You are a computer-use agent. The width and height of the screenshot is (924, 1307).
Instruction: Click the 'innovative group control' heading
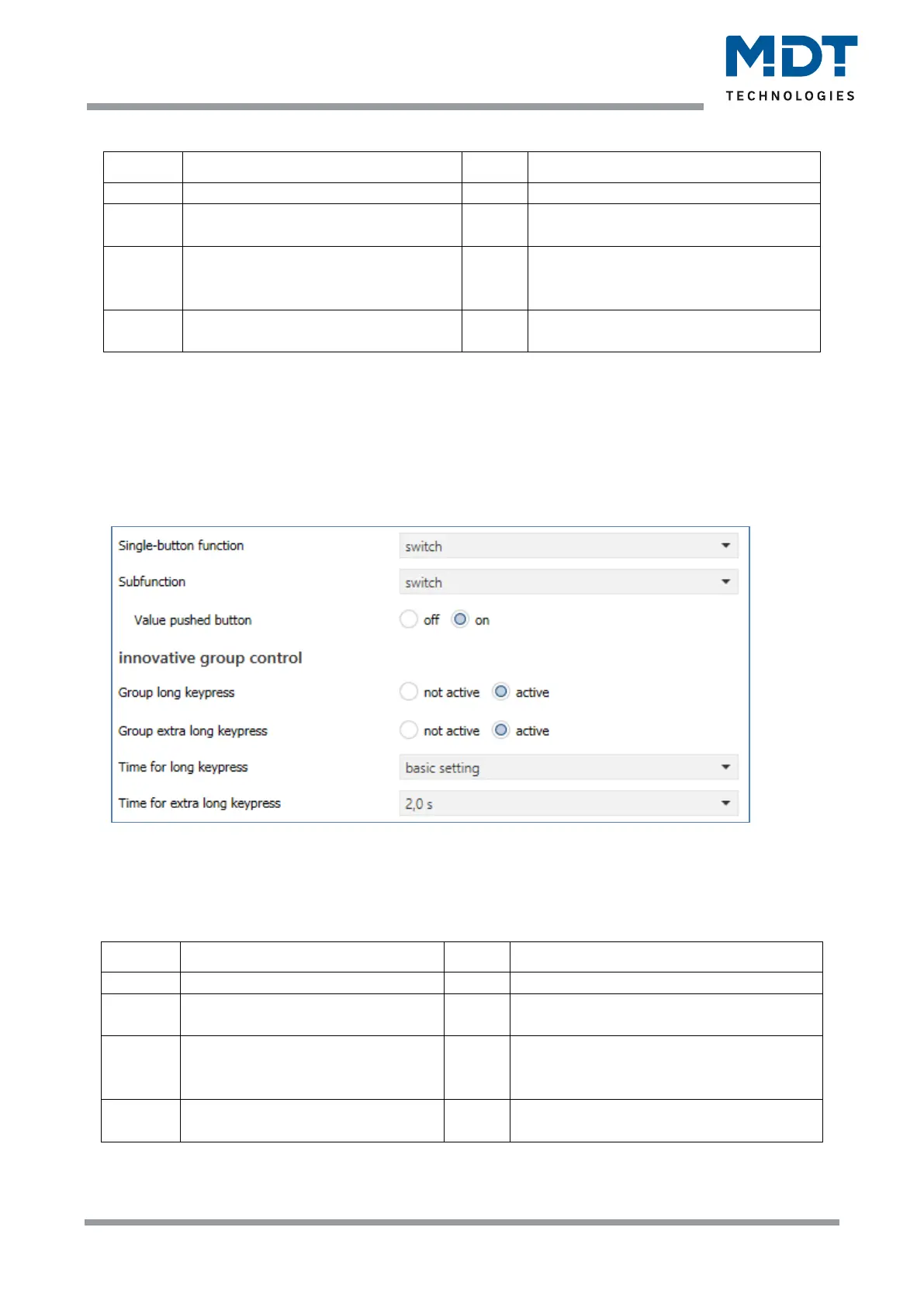point(210,658)
